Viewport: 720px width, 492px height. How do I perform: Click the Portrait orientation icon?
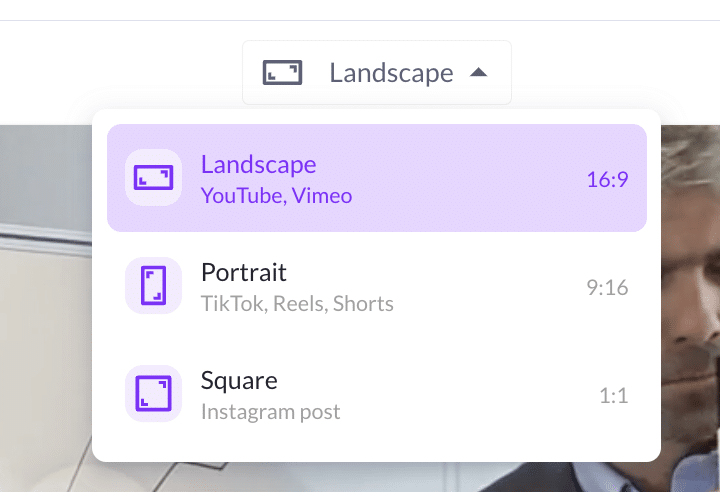coord(153,285)
